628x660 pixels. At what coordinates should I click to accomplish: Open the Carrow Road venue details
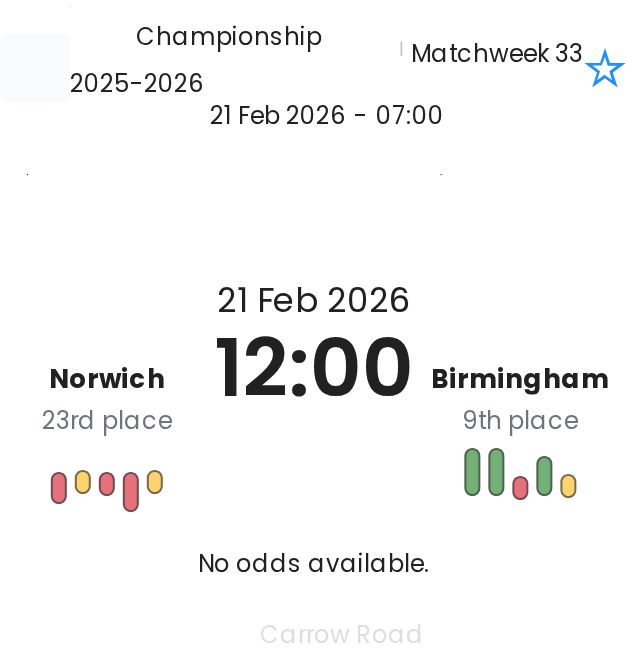click(340, 635)
